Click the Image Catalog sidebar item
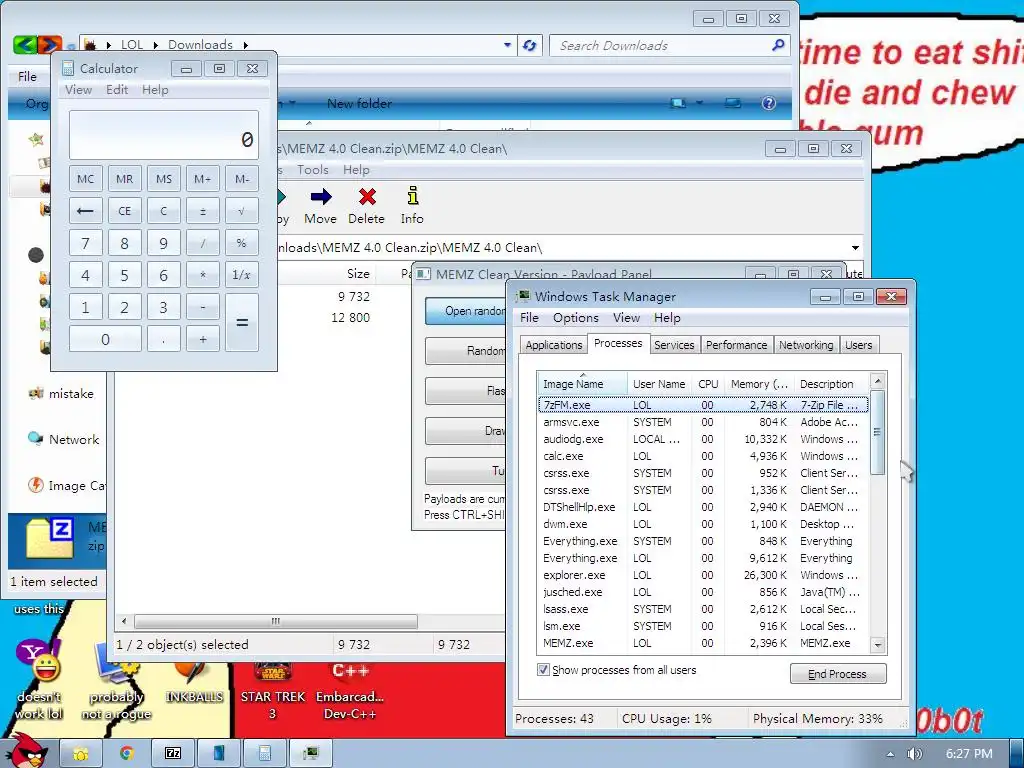 (66, 486)
